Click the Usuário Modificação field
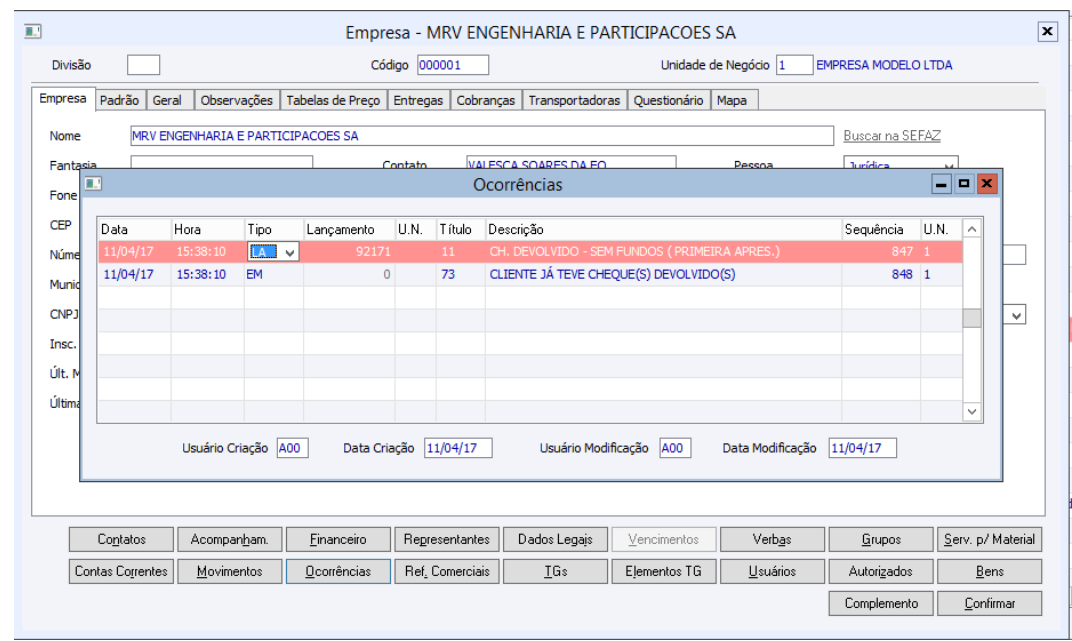This screenshot has width=1072, height=641. 675,448
